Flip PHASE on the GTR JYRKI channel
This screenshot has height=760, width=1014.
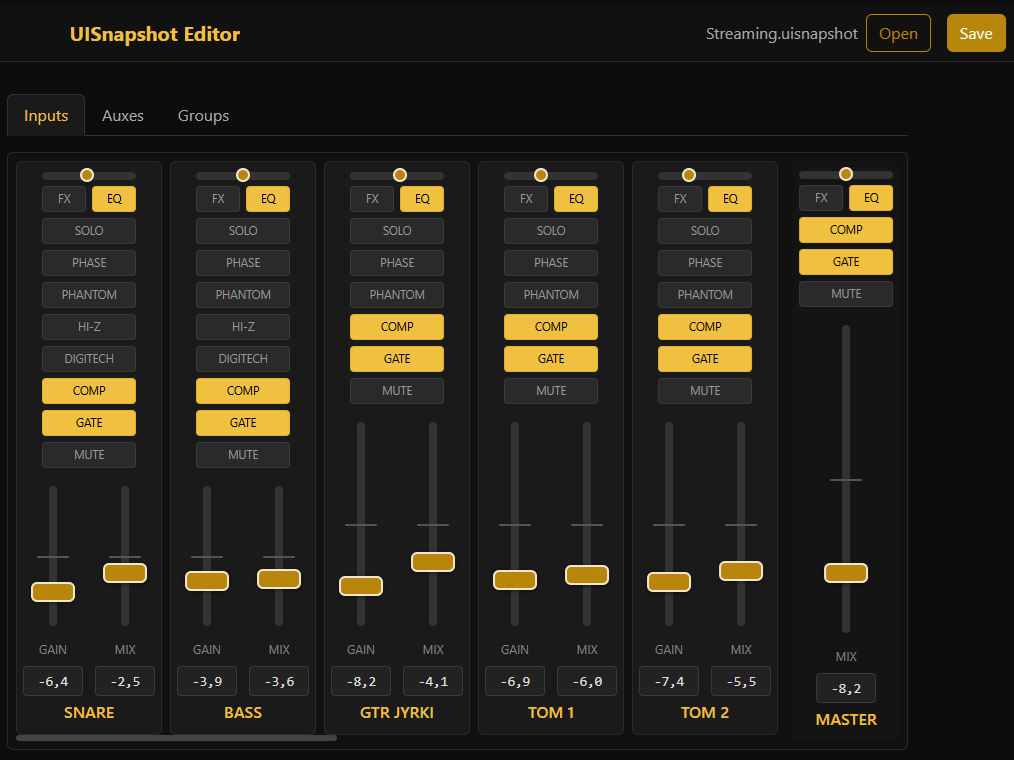point(397,263)
